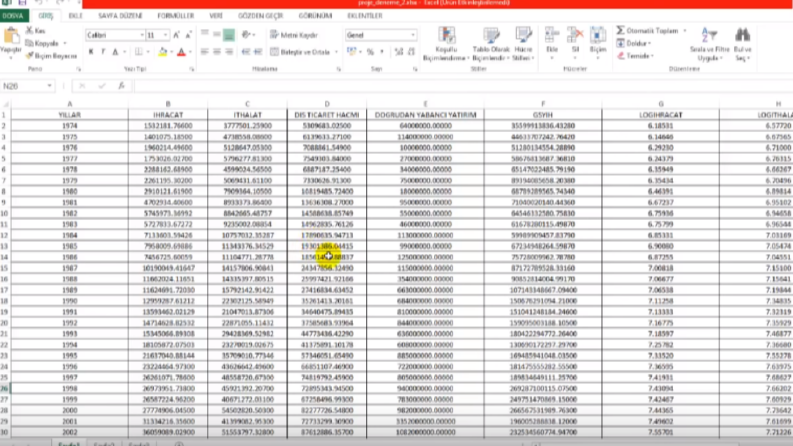Click the decrease decimal icon
The height and width of the screenshot is (446, 793).
click(x=411, y=52)
